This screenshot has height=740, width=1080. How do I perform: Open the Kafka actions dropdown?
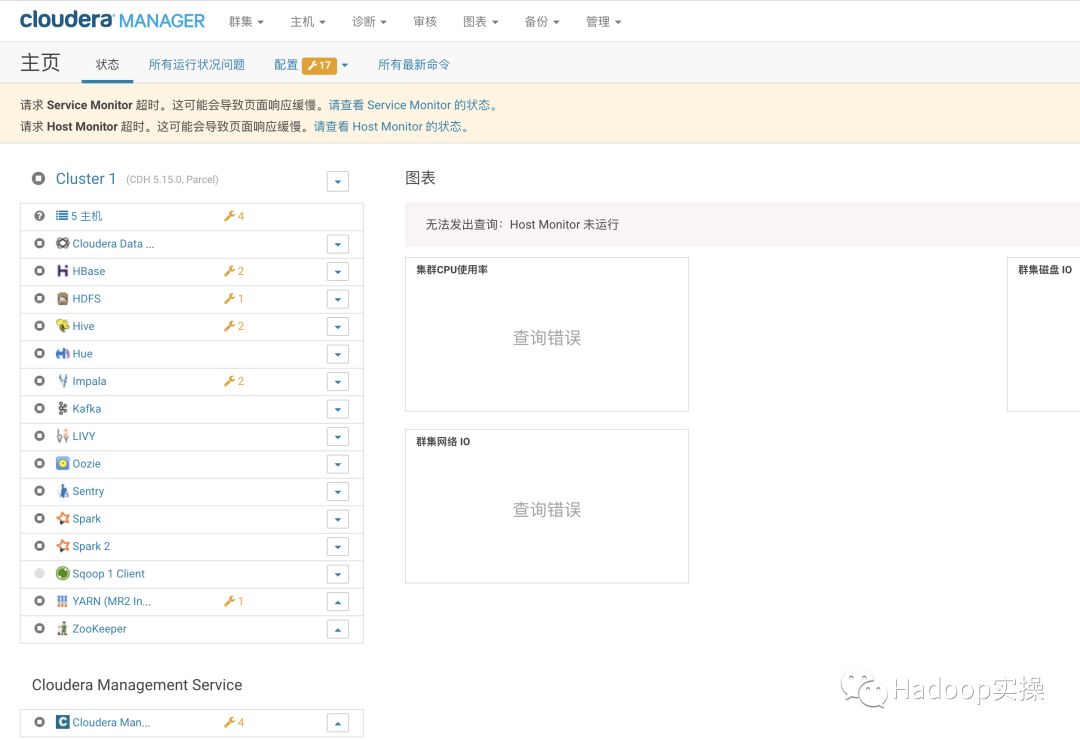tap(338, 409)
